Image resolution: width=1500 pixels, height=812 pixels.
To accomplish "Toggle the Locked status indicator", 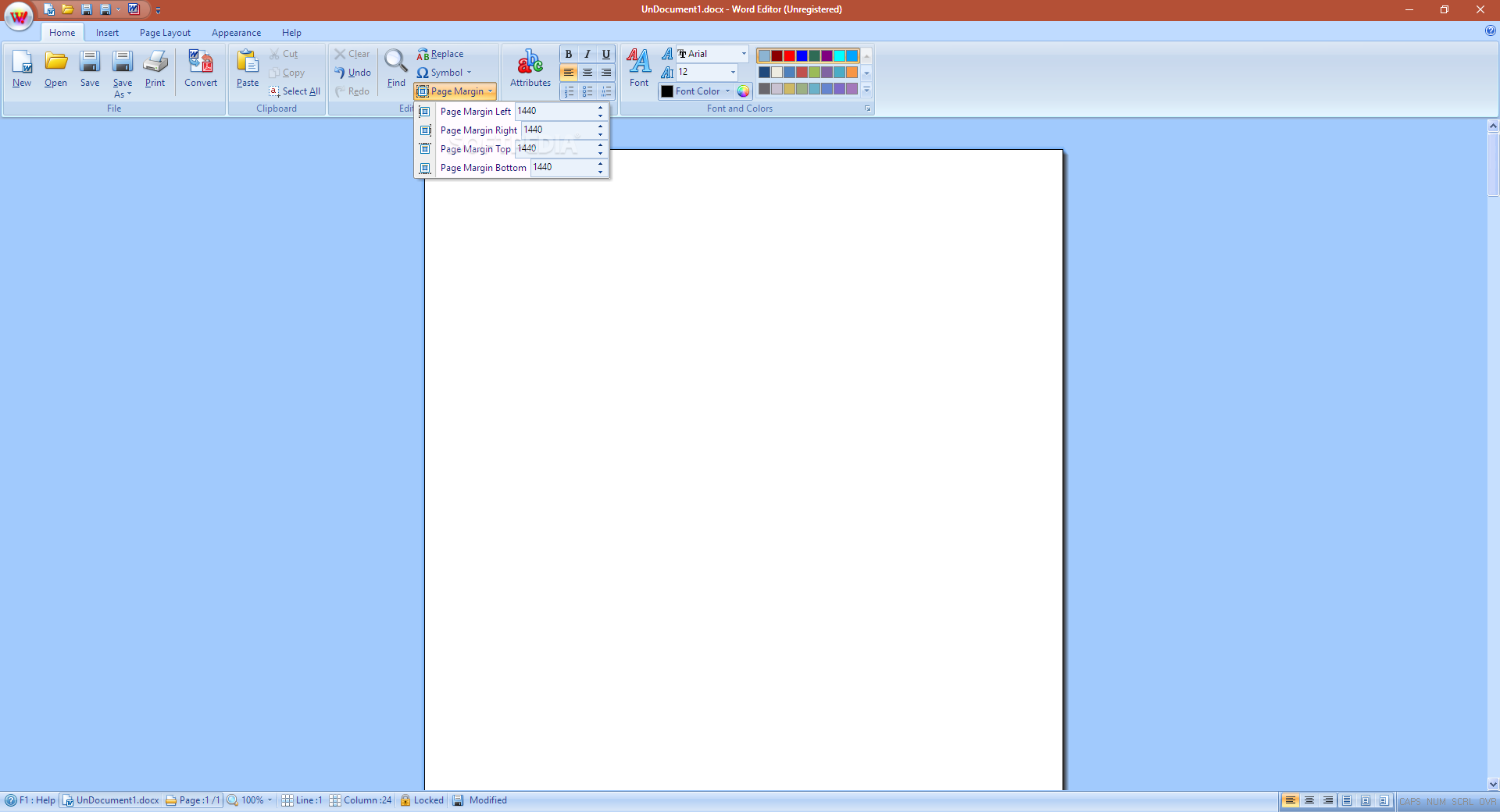I will coord(422,800).
